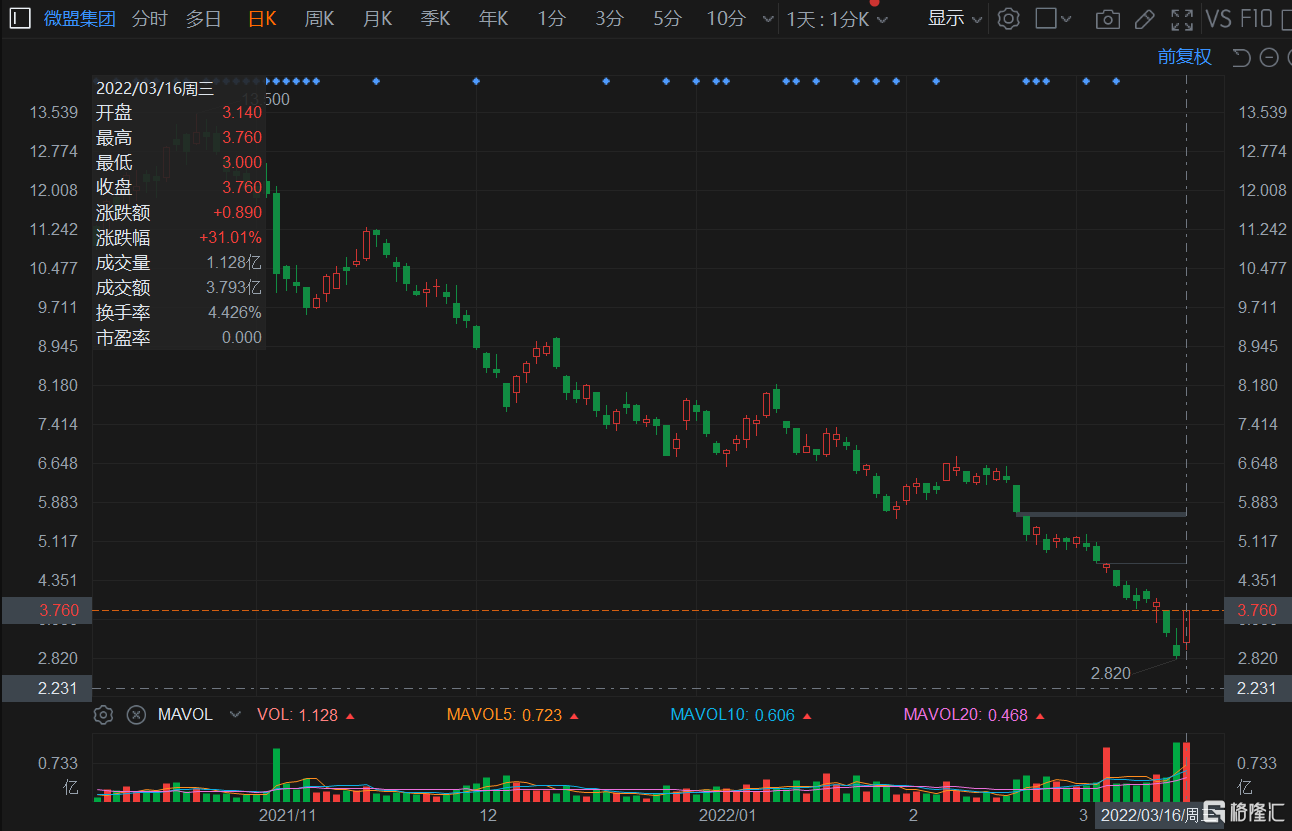Click the highlighted 3.760 price on right axis
Viewport: 1292px width, 831px height.
coord(1257,610)
